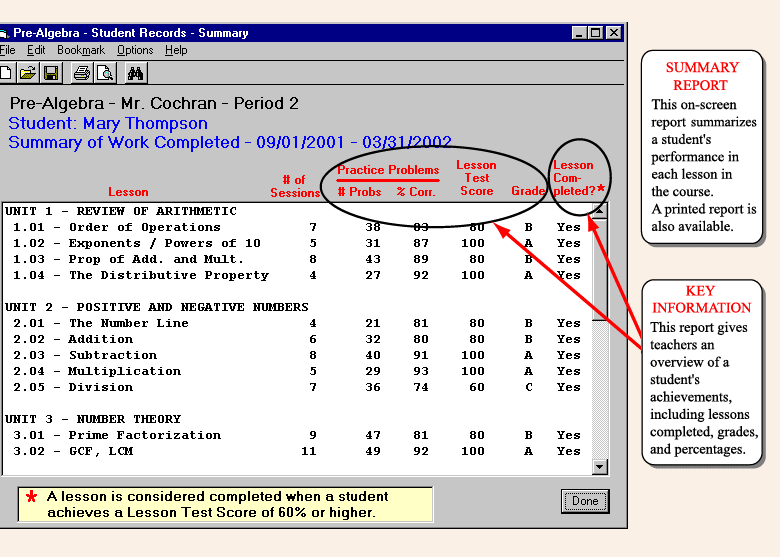
Task: Open the File menu
Action: tap(8, 50)
